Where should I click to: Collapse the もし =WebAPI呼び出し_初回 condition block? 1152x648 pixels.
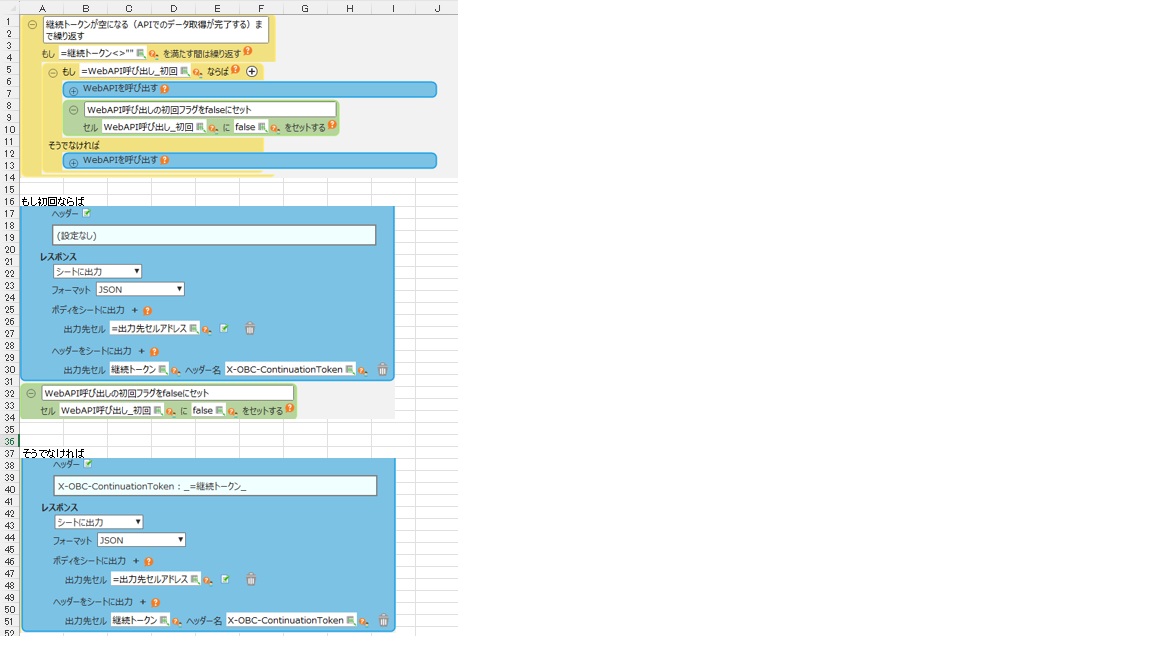click(53, 72)
